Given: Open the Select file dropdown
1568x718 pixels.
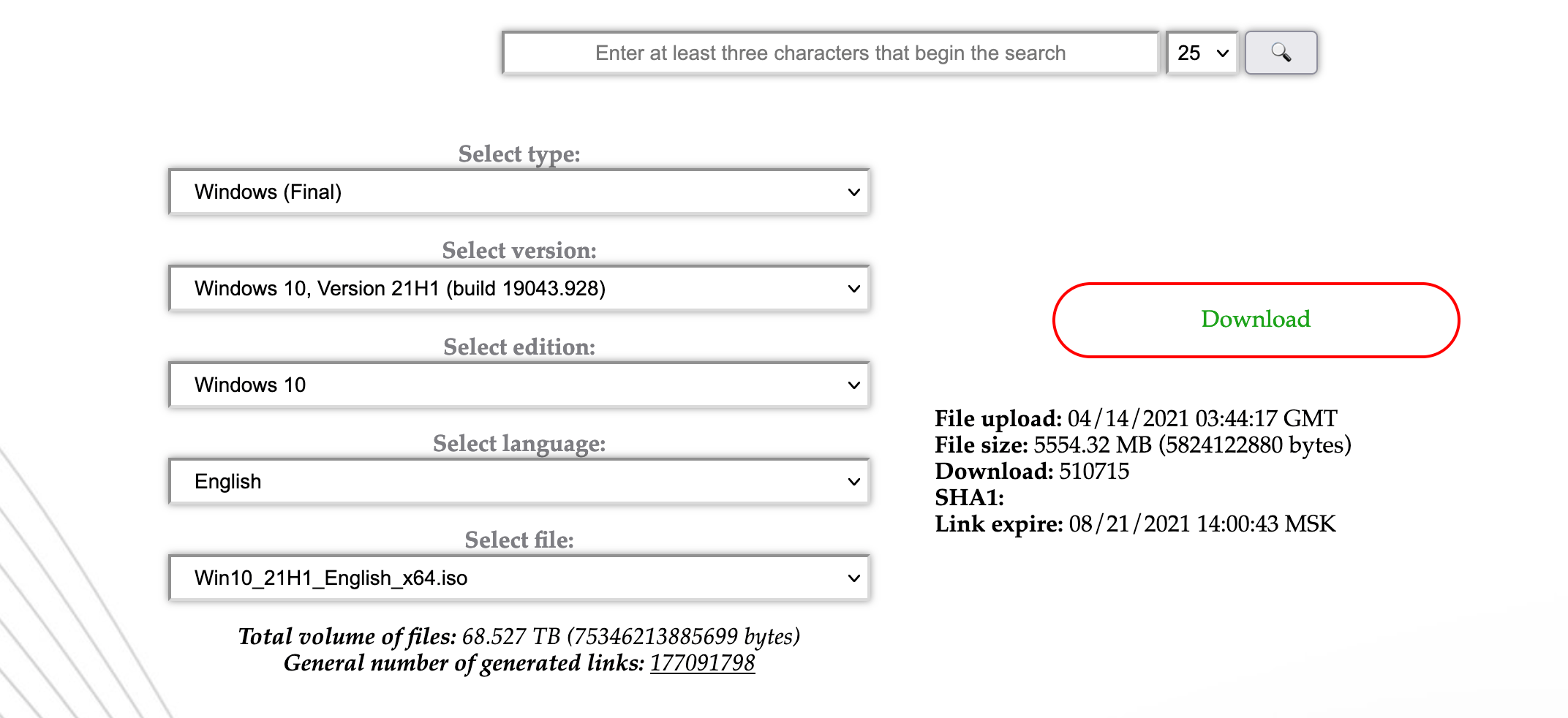Looking at the screenshot, I should pyautogui.click(x=519, y=578).
